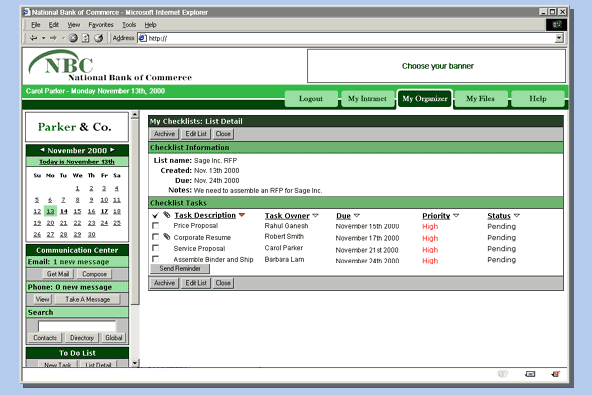This screenshot has width=592, height=395.
Task: Click the bottom Close button
Action: tap(223, 283)
